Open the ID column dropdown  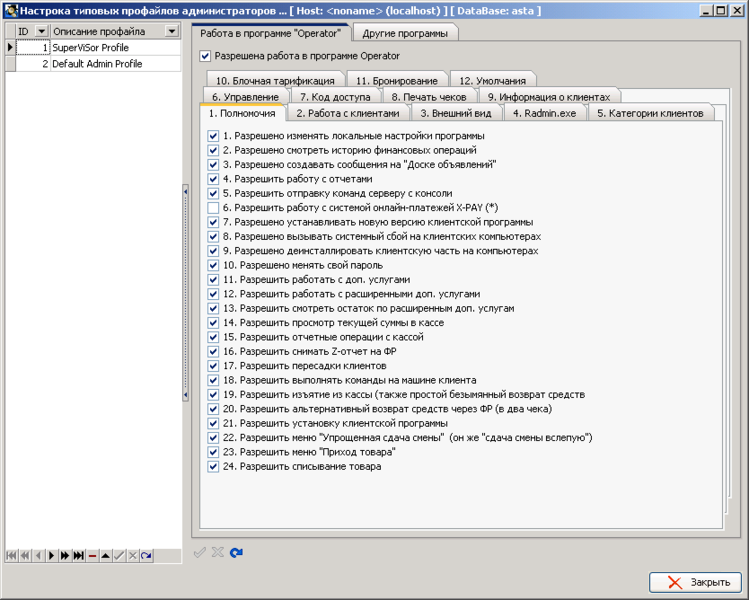pos(42,32)
